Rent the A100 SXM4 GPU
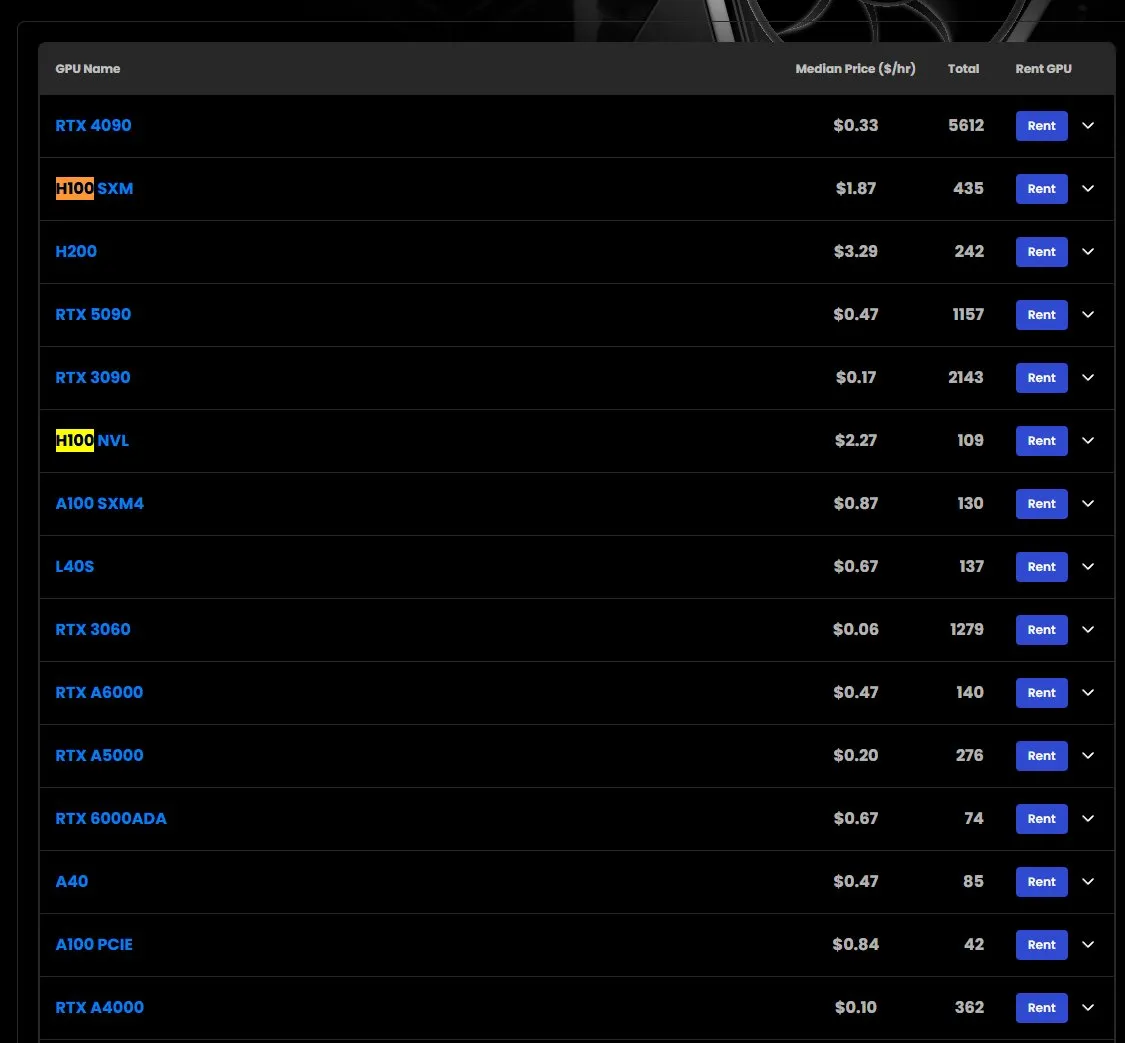This screenshot has width=1125, height=1043. tap(1041, 504)
